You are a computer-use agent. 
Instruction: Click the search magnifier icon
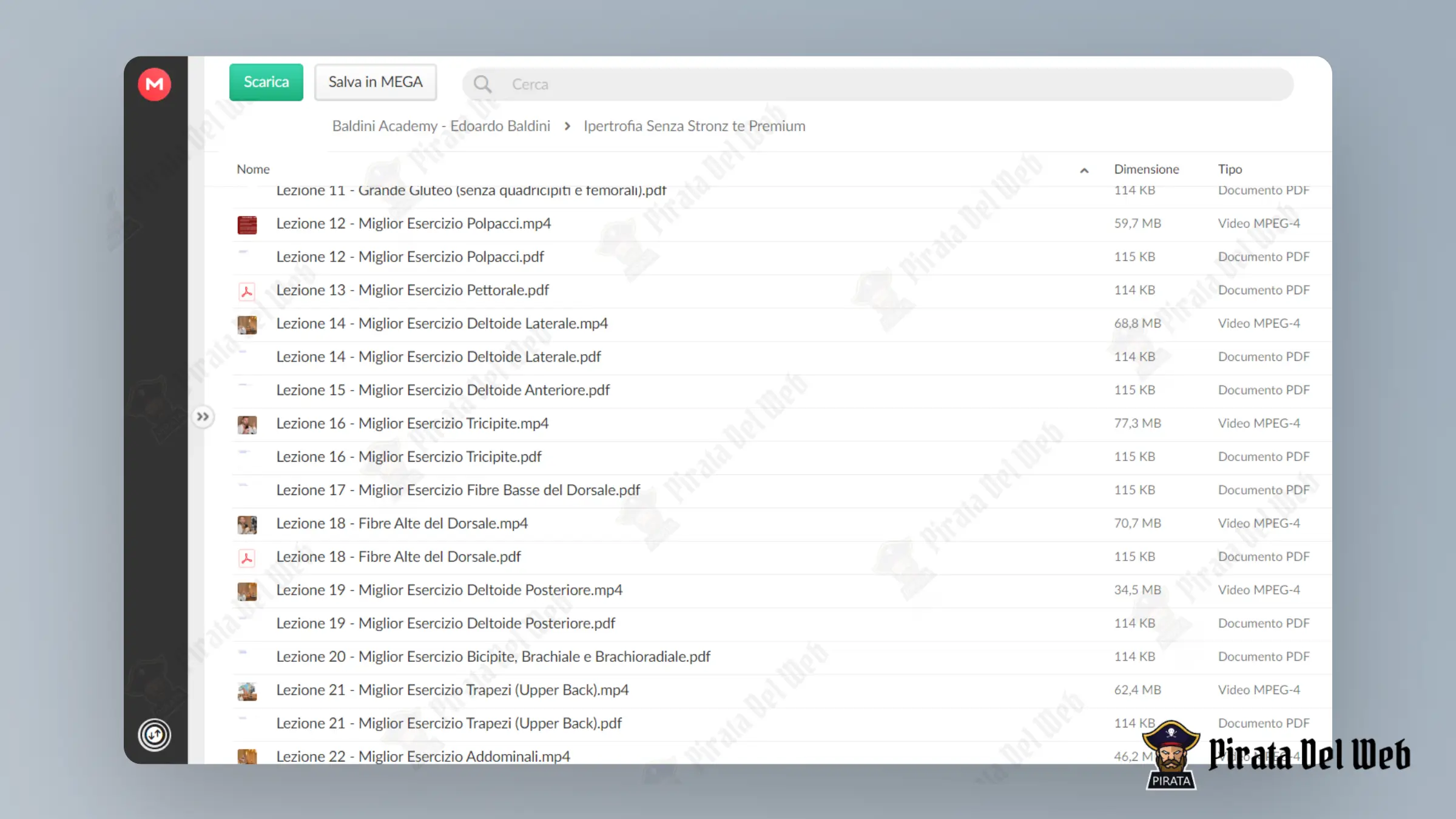point(482,84)
